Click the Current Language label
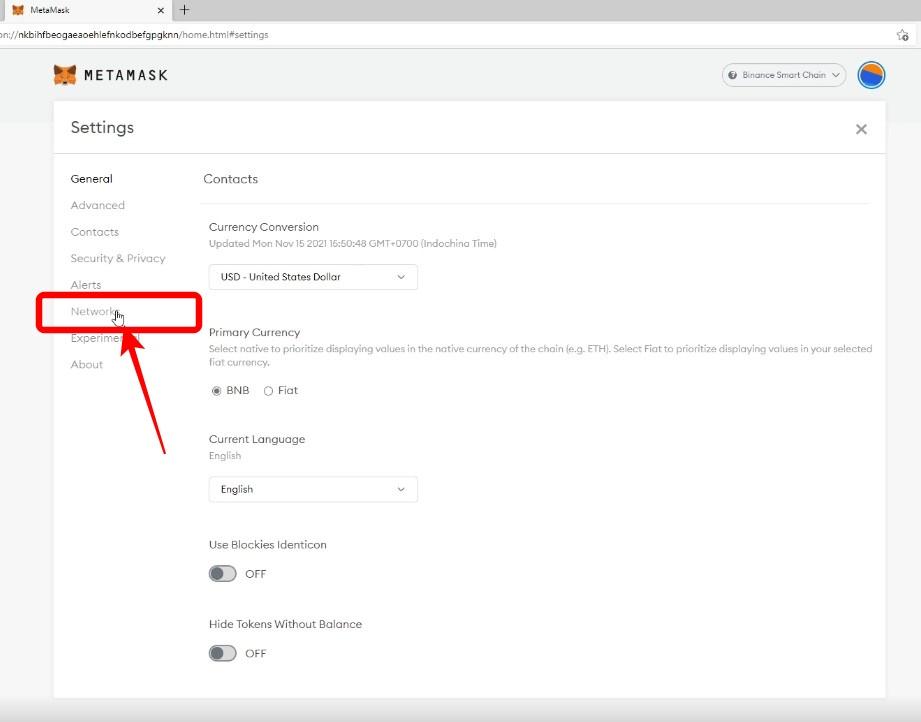Image resolution: width=921 pixels, height=722 pixels. click(257, 439)
